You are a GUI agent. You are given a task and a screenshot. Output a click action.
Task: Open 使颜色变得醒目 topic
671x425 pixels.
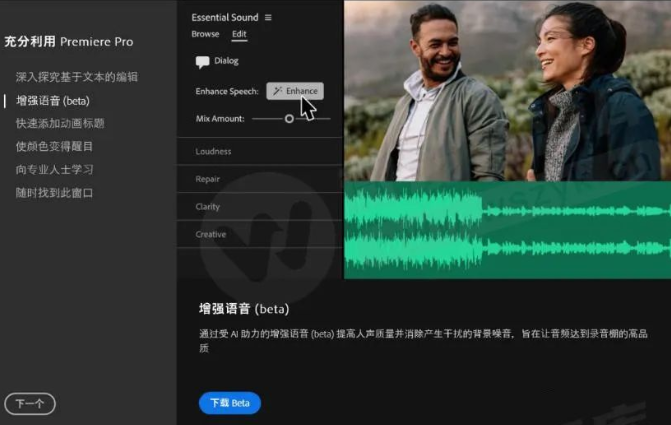54,146
